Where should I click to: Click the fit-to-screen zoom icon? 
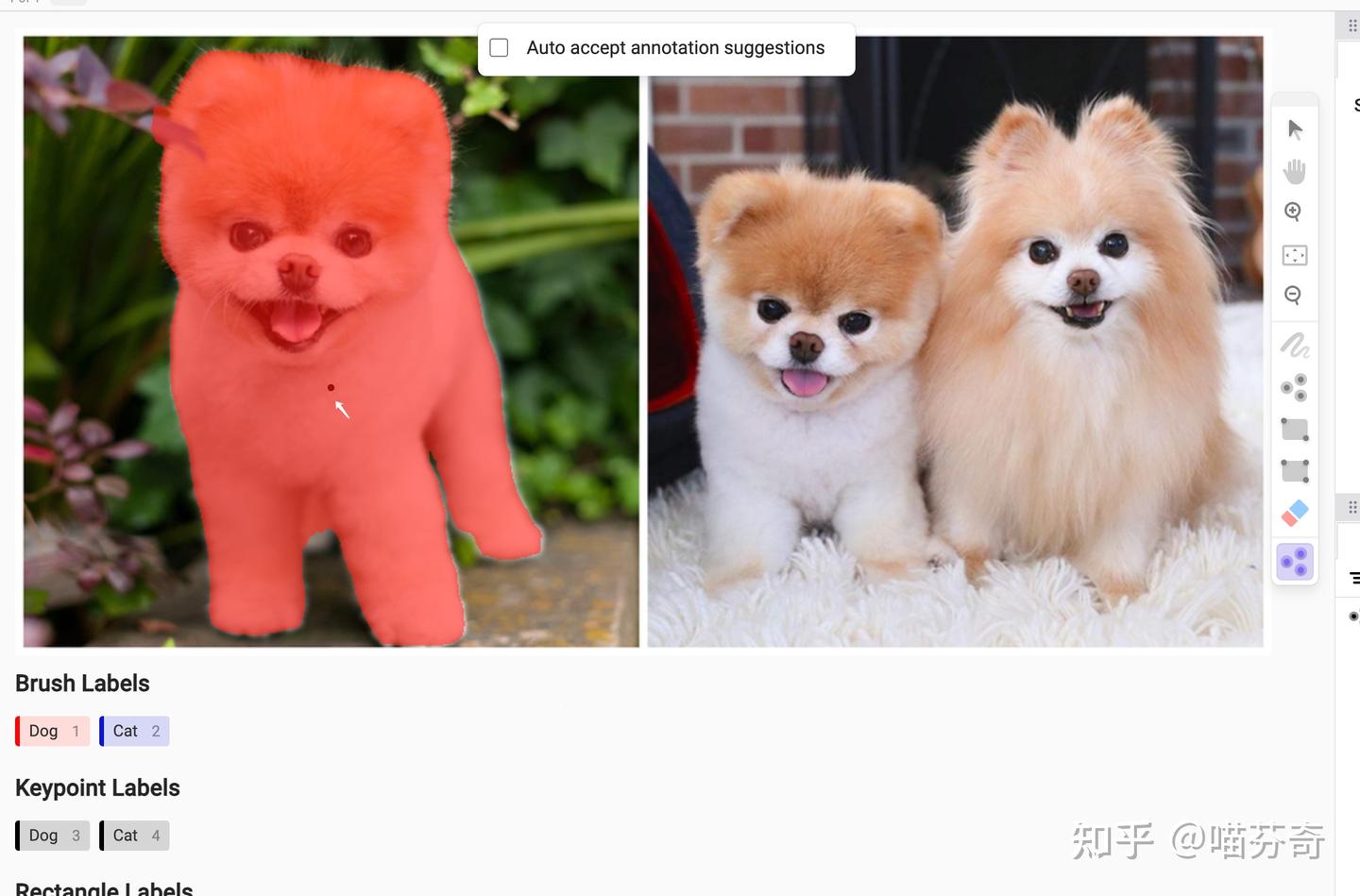point(1294,255)
